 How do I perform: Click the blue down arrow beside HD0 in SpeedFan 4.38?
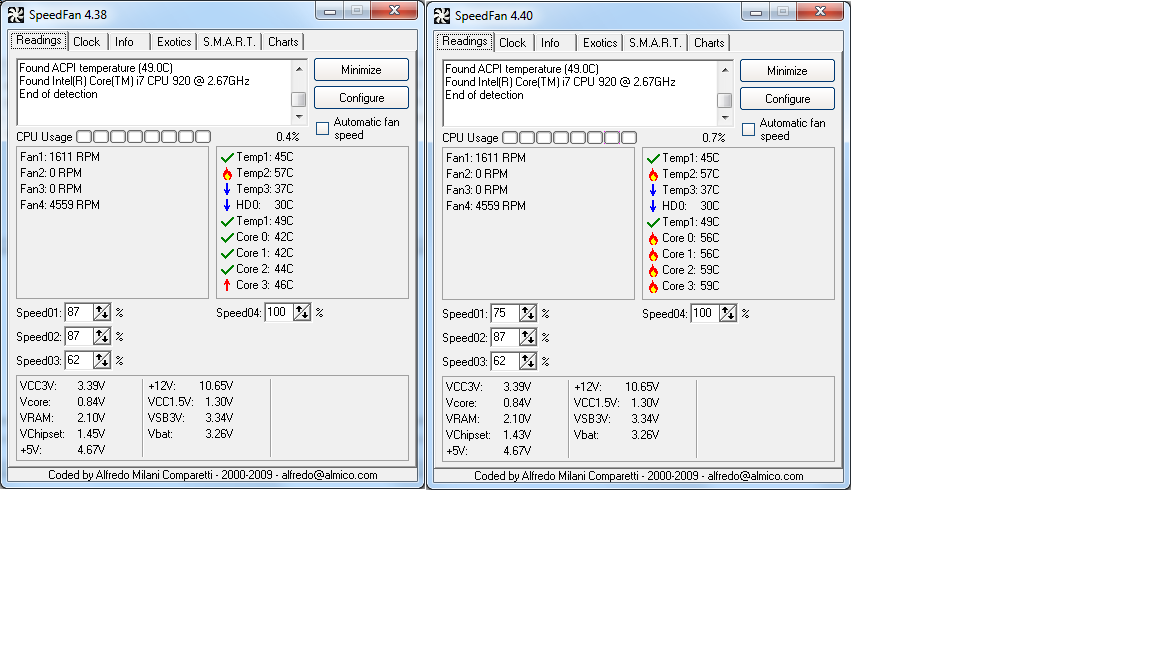[x=227, y=205]
